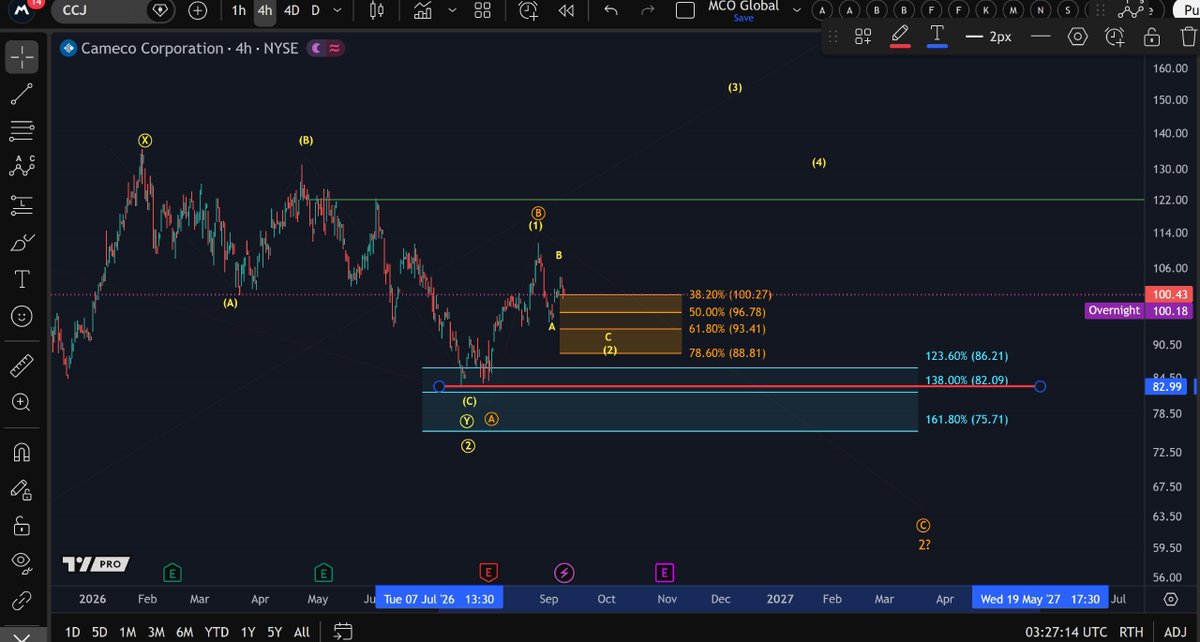The height and width of the screenshot is (642, 1200).
Task: Open the emoji and icons tool
Action: tap(21, 315)
